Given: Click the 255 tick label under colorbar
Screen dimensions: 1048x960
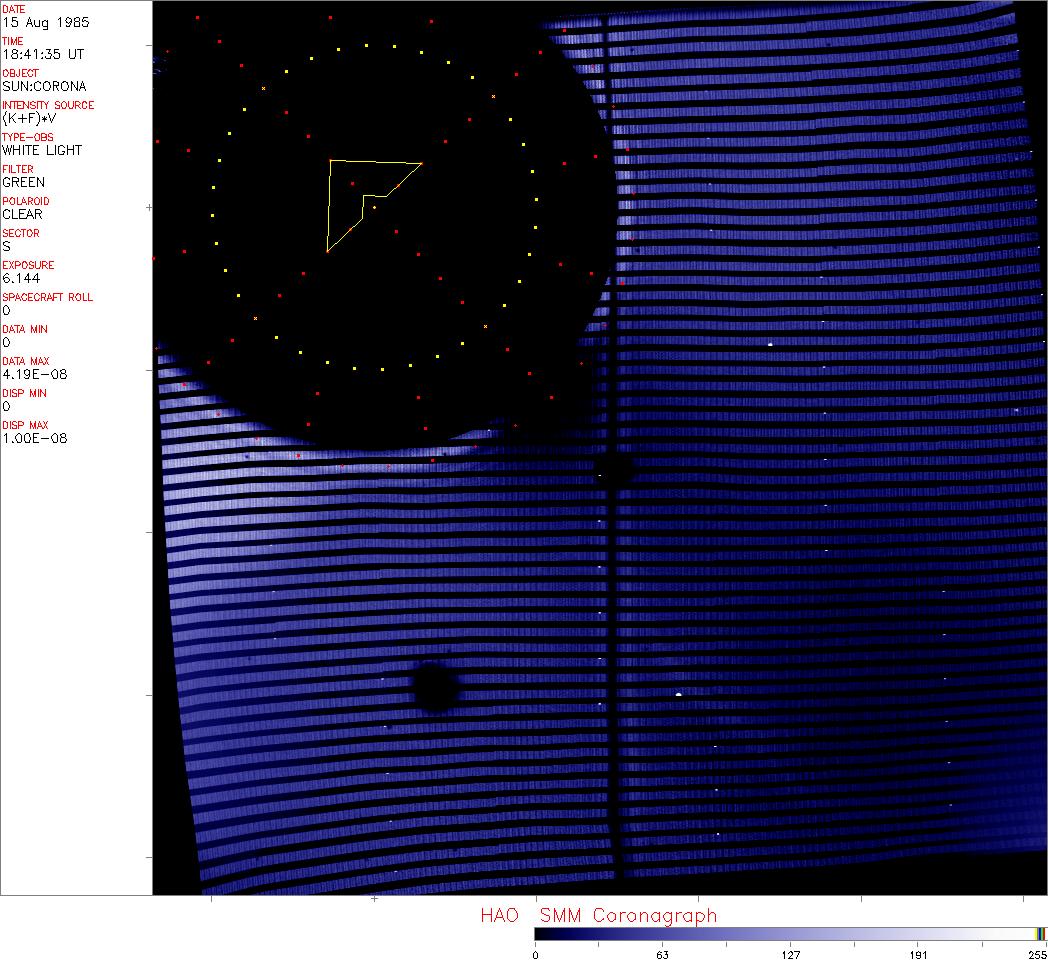Looking at the screenshot, I should tap(1036, 954).
